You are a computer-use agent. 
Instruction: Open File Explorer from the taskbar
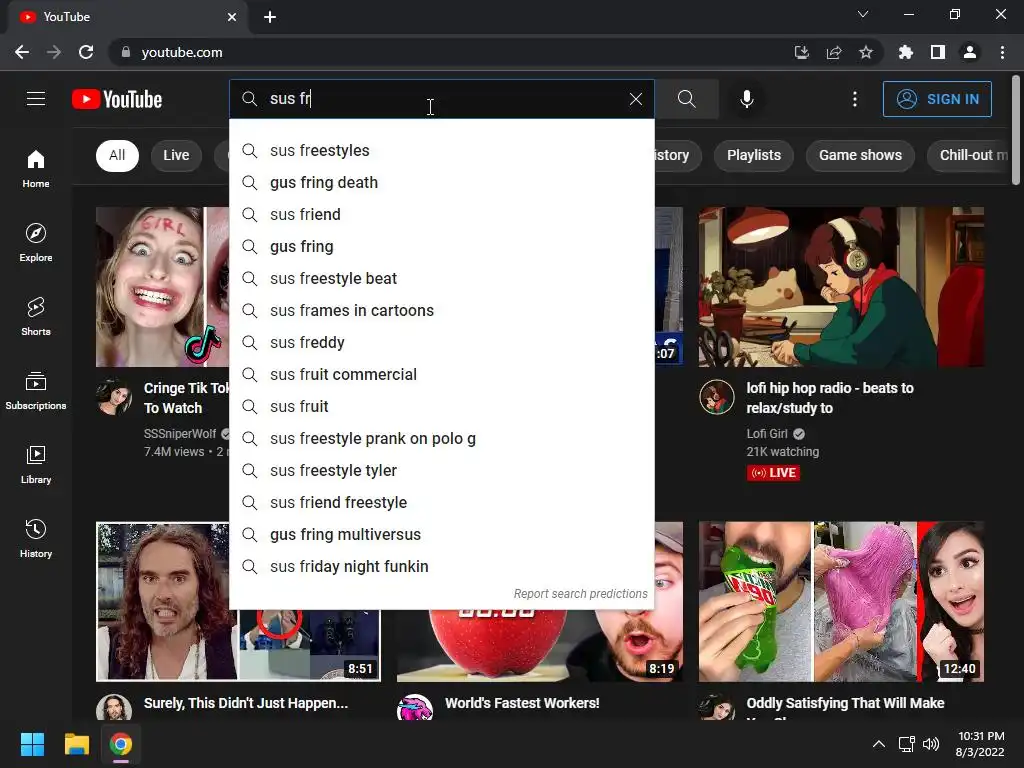pos(76,744)
